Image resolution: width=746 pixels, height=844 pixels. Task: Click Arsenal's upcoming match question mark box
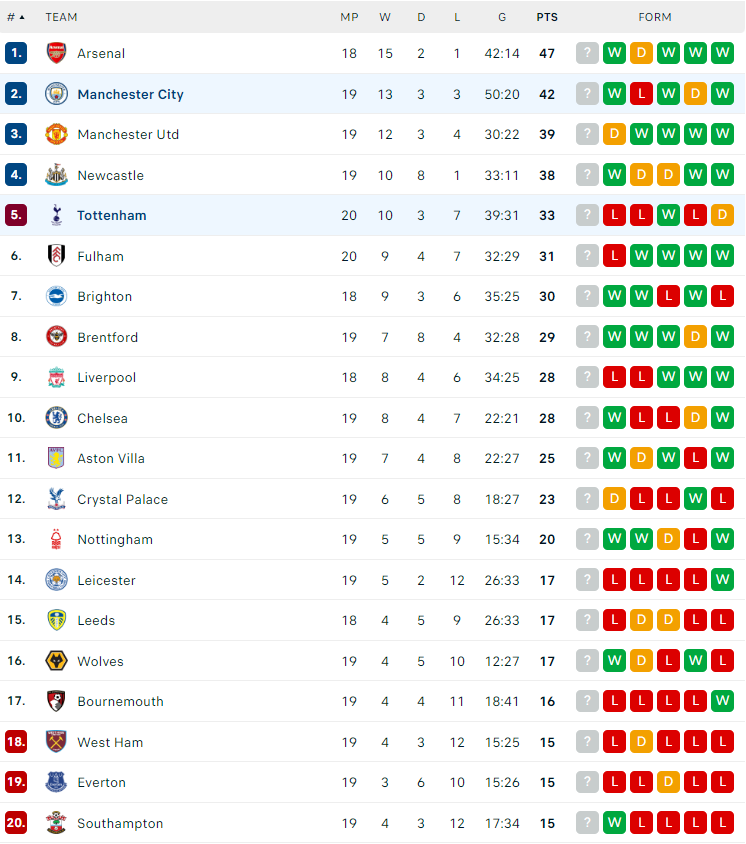(x=587, y=53)
